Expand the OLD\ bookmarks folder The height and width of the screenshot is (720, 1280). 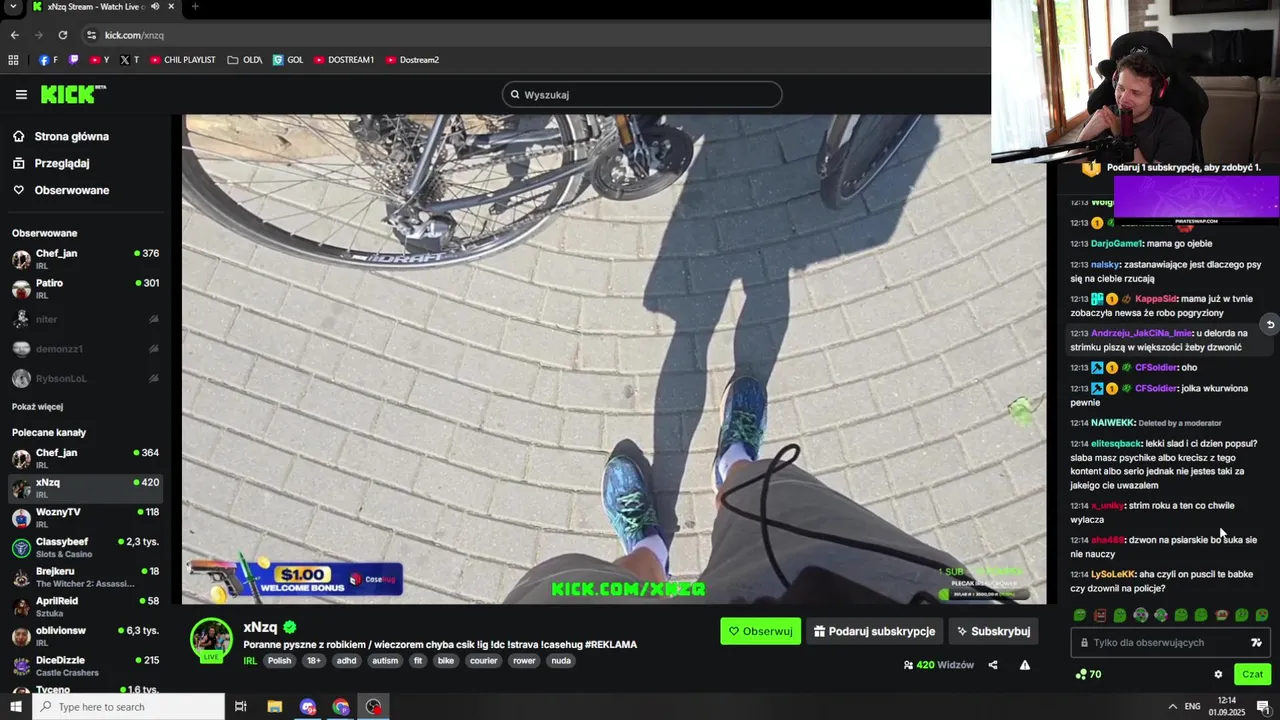(245, 60)
